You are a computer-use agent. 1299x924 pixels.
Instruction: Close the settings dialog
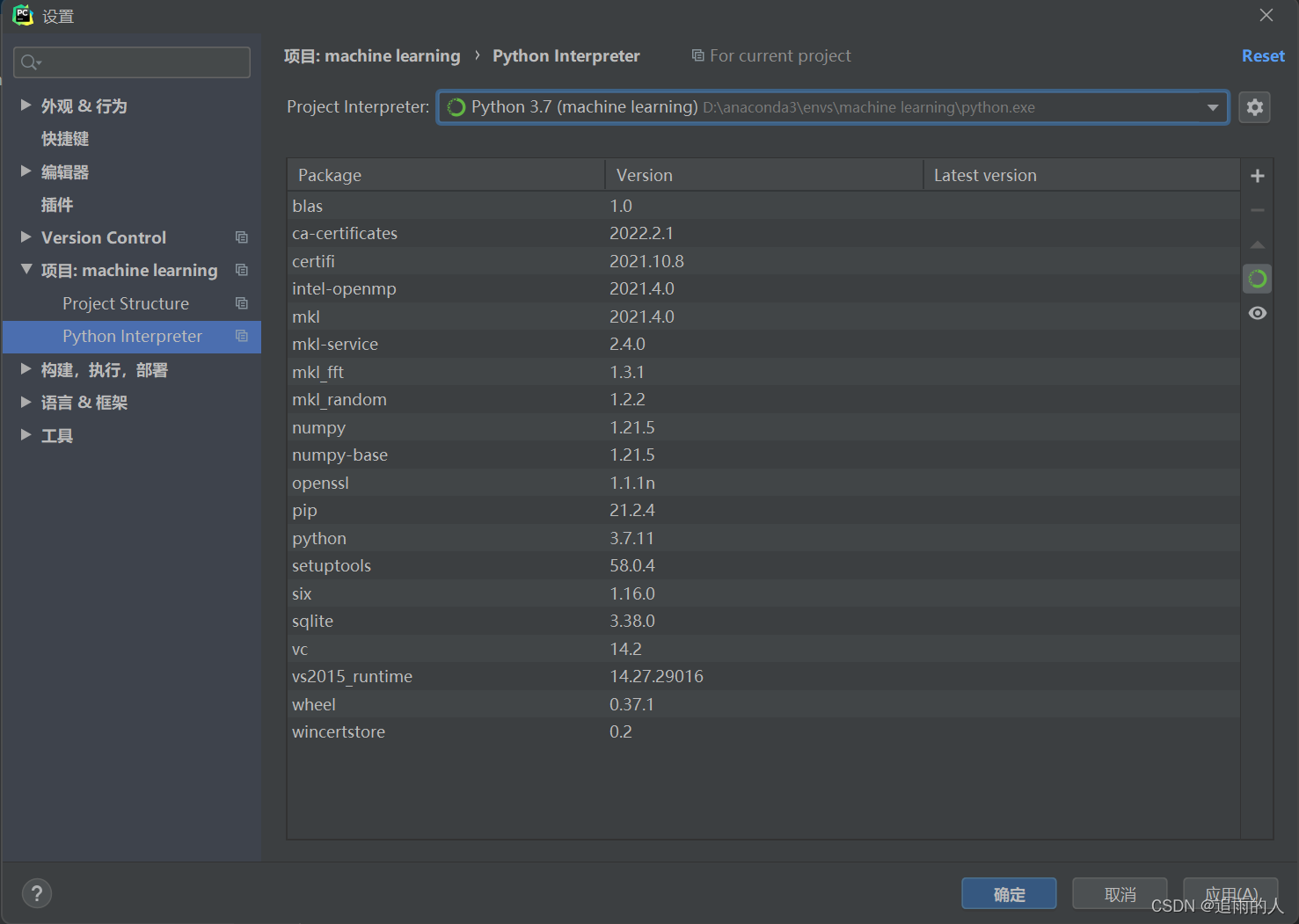coord(1266,15)
